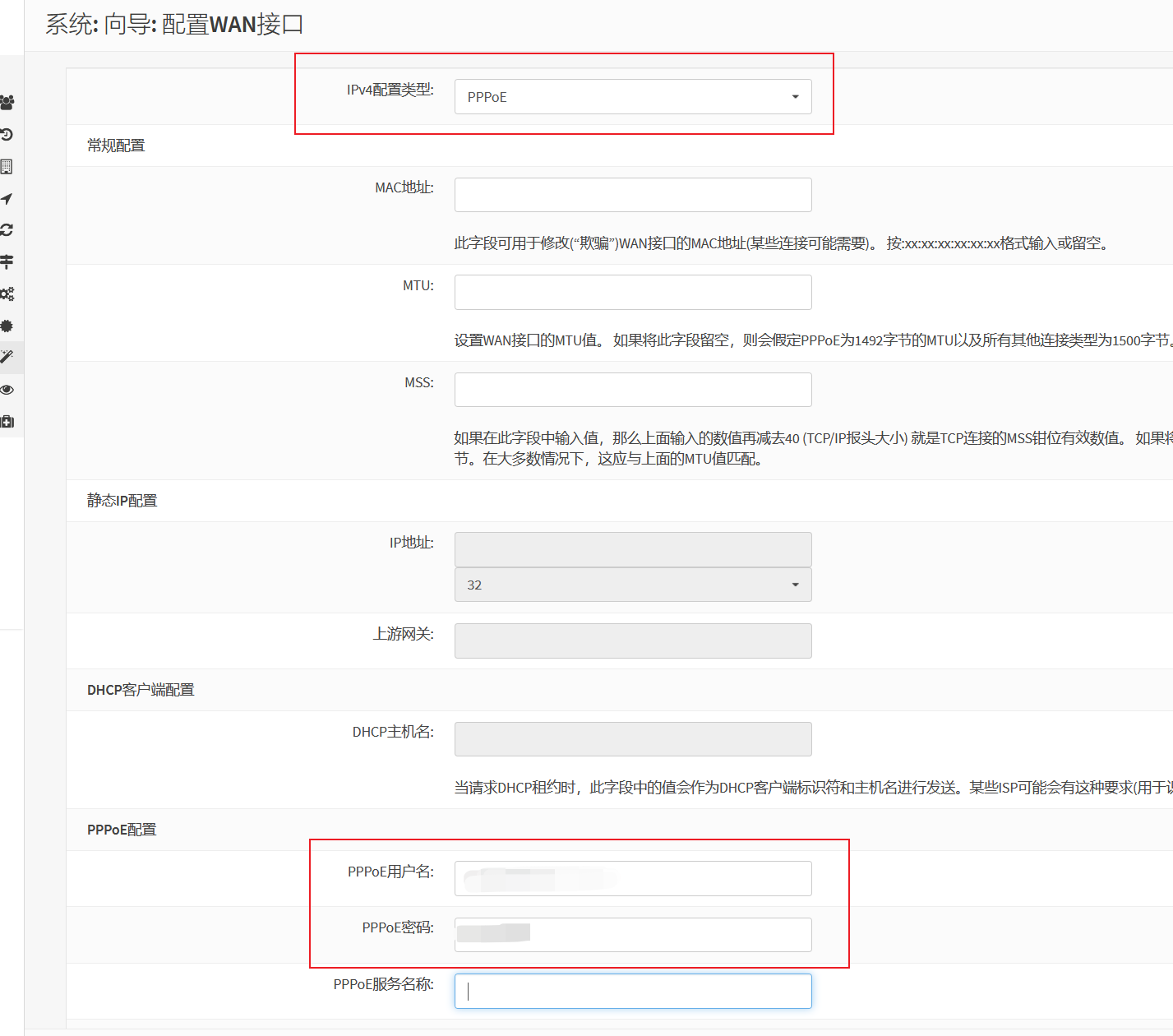Click the 上游网关 field
Screen dimensions: 1173x1036
[x=633, y=641]
